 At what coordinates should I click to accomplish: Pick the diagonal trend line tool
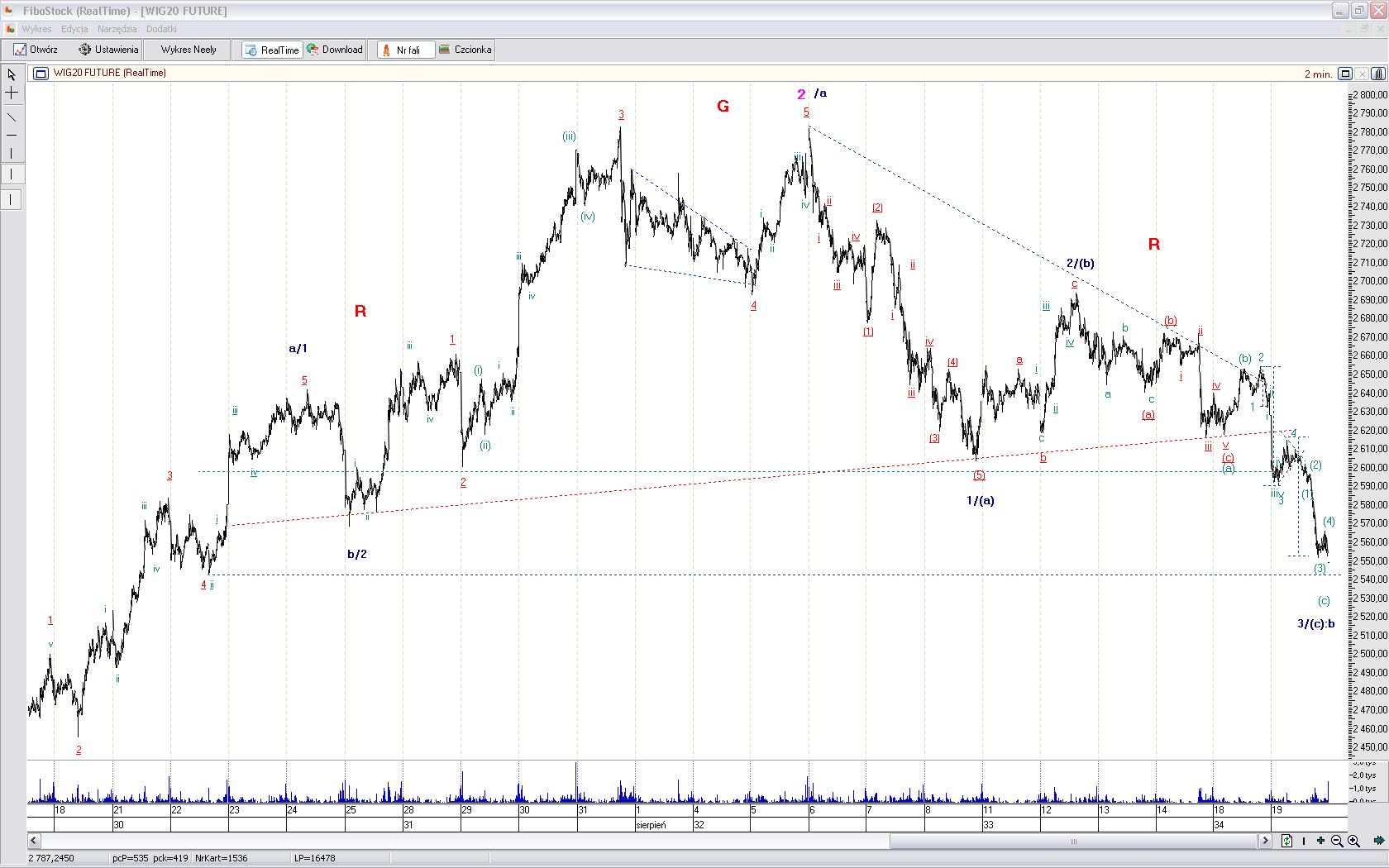(x=12, y=117)
